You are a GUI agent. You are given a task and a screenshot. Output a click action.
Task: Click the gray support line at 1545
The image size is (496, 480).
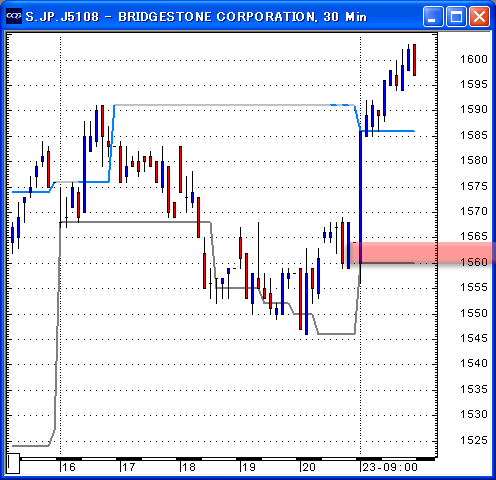(x=337, y=334)
